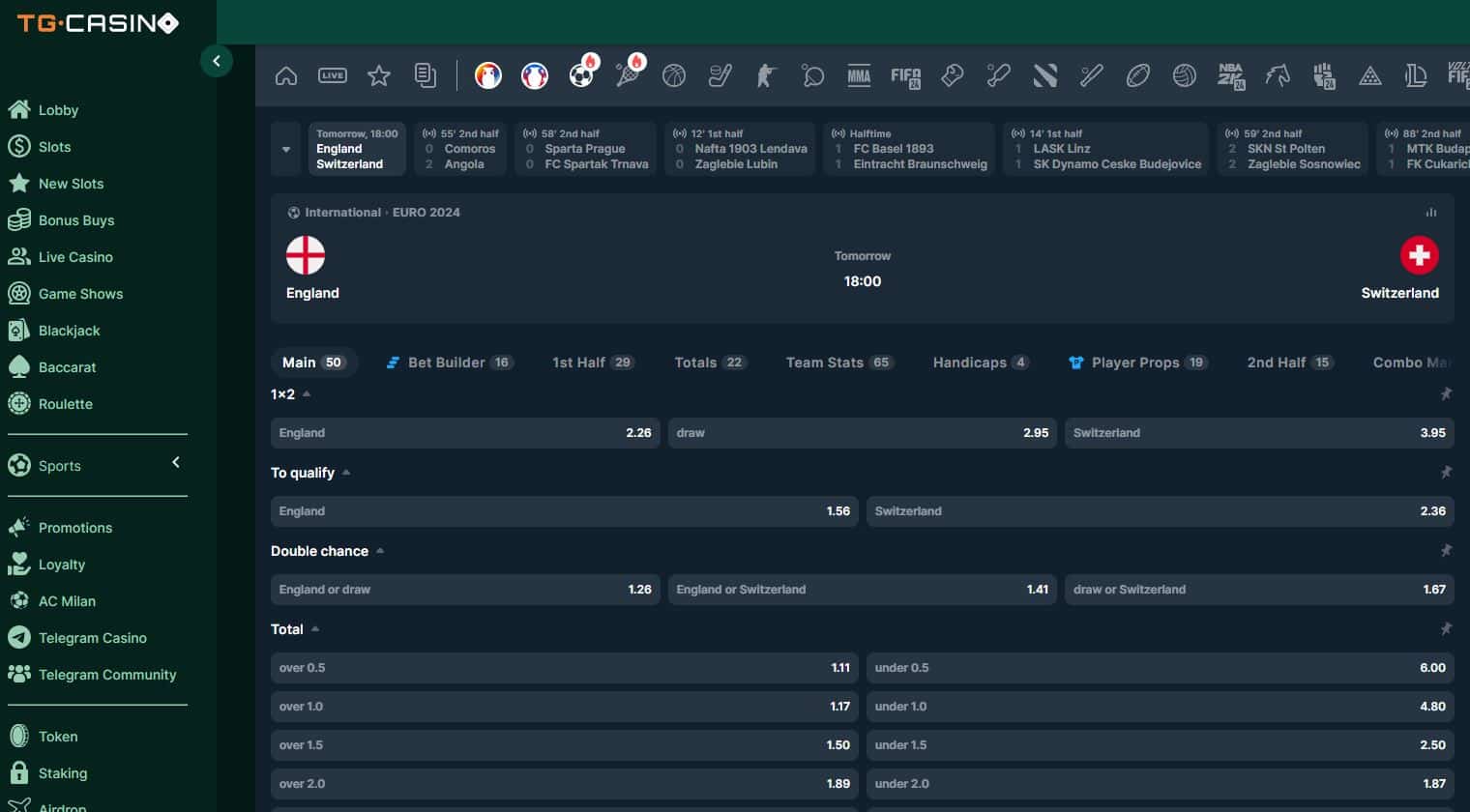This screenshot has height=812, width=1470.
Task: Select the snooker triangle rack icon
Action: 1370,75
